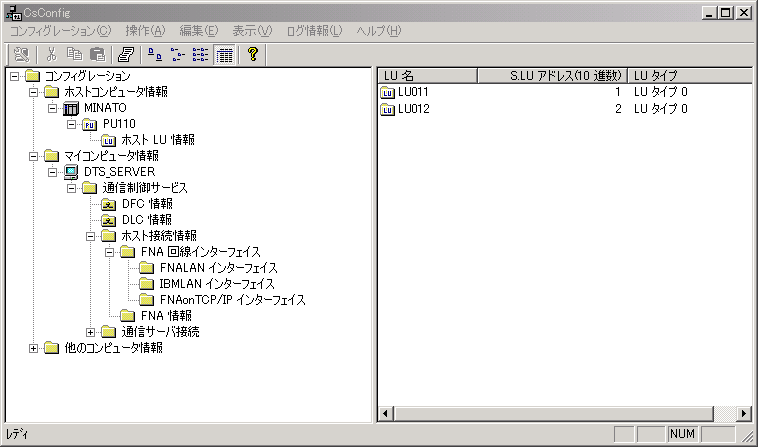Sort by the LU タイプ column header
The width and height of the screenshot is (758, 447).
[690, 76]
